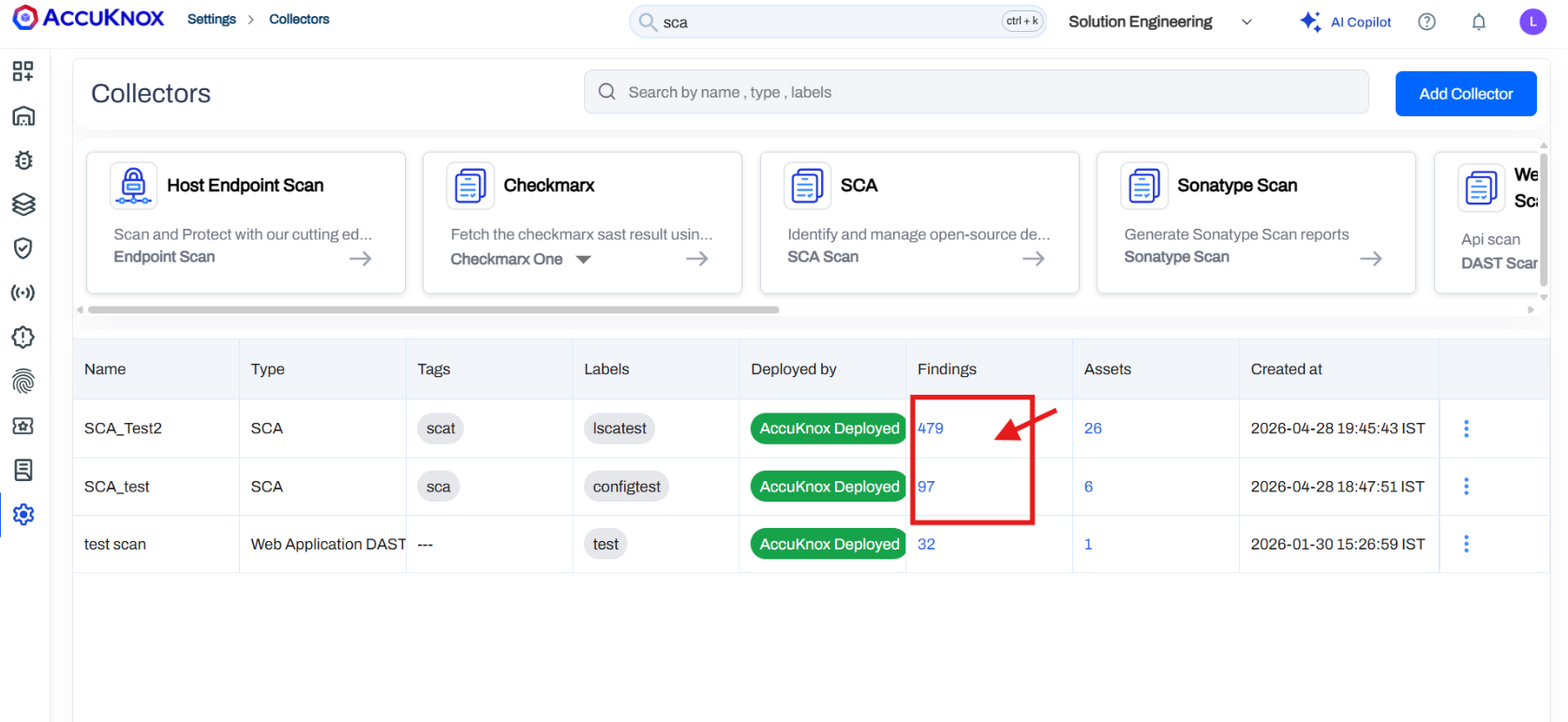
Task: Open the user profile avatar L
Action: (1532, 22)
